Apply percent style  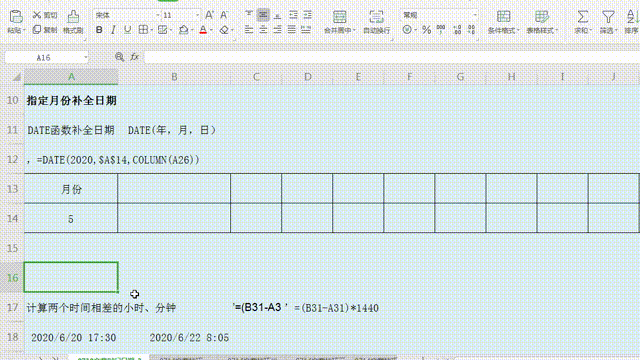[x=426, y=30]
